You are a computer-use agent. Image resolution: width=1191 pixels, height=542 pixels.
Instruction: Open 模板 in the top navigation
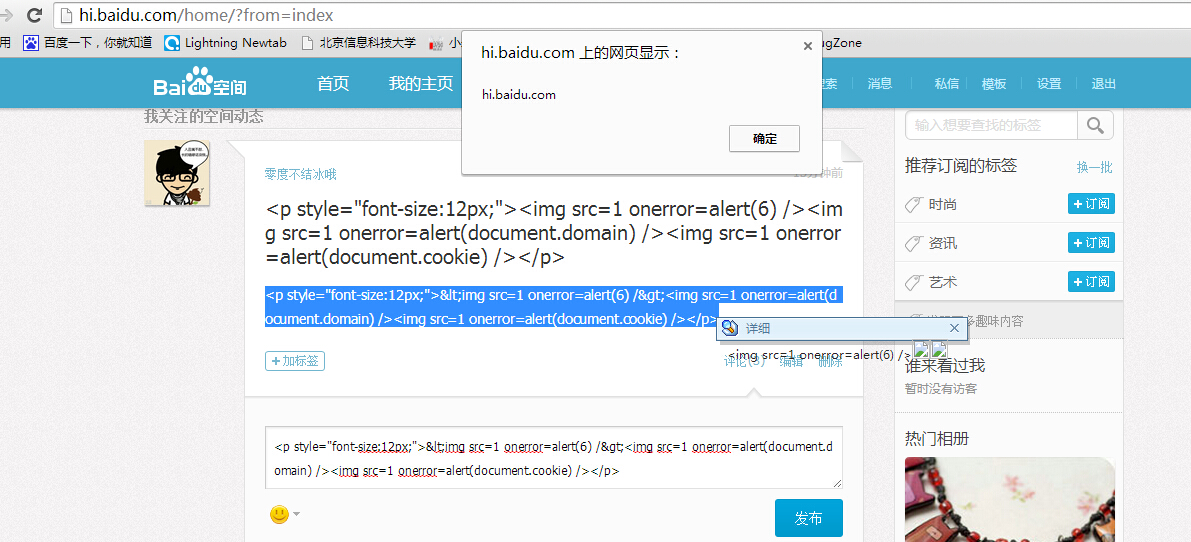pos(994,84)
